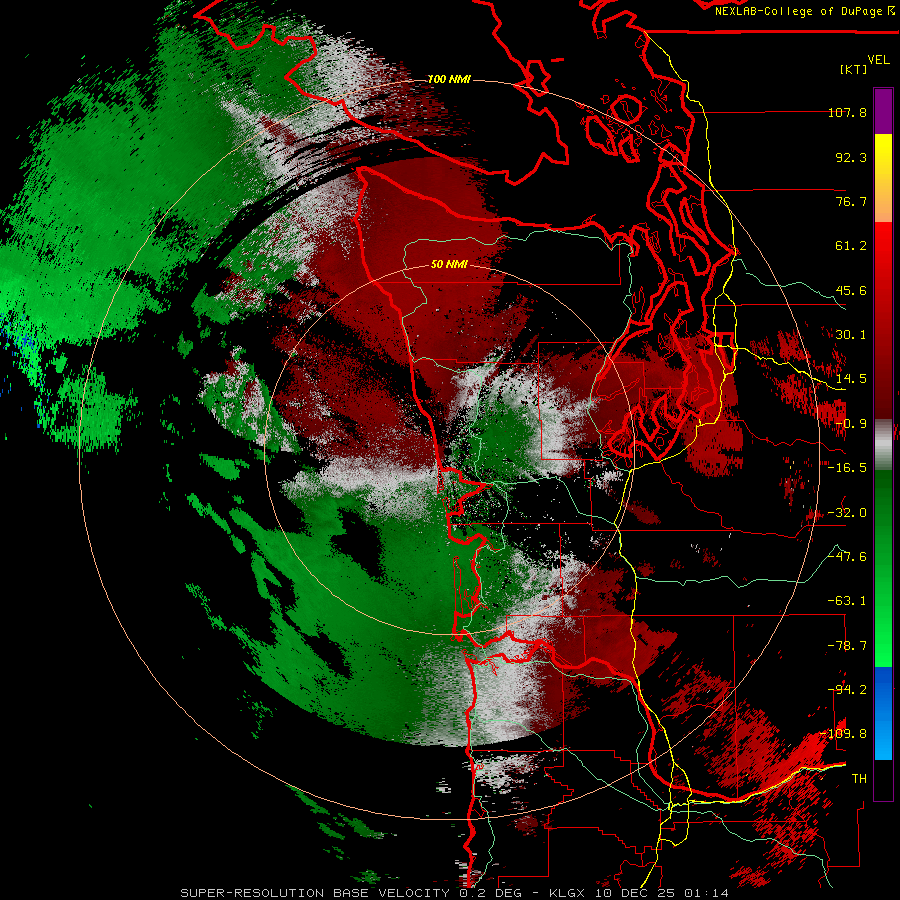Click the -32.0 legend value
This screenshot has height=900, width=900.
click(847, 513)
